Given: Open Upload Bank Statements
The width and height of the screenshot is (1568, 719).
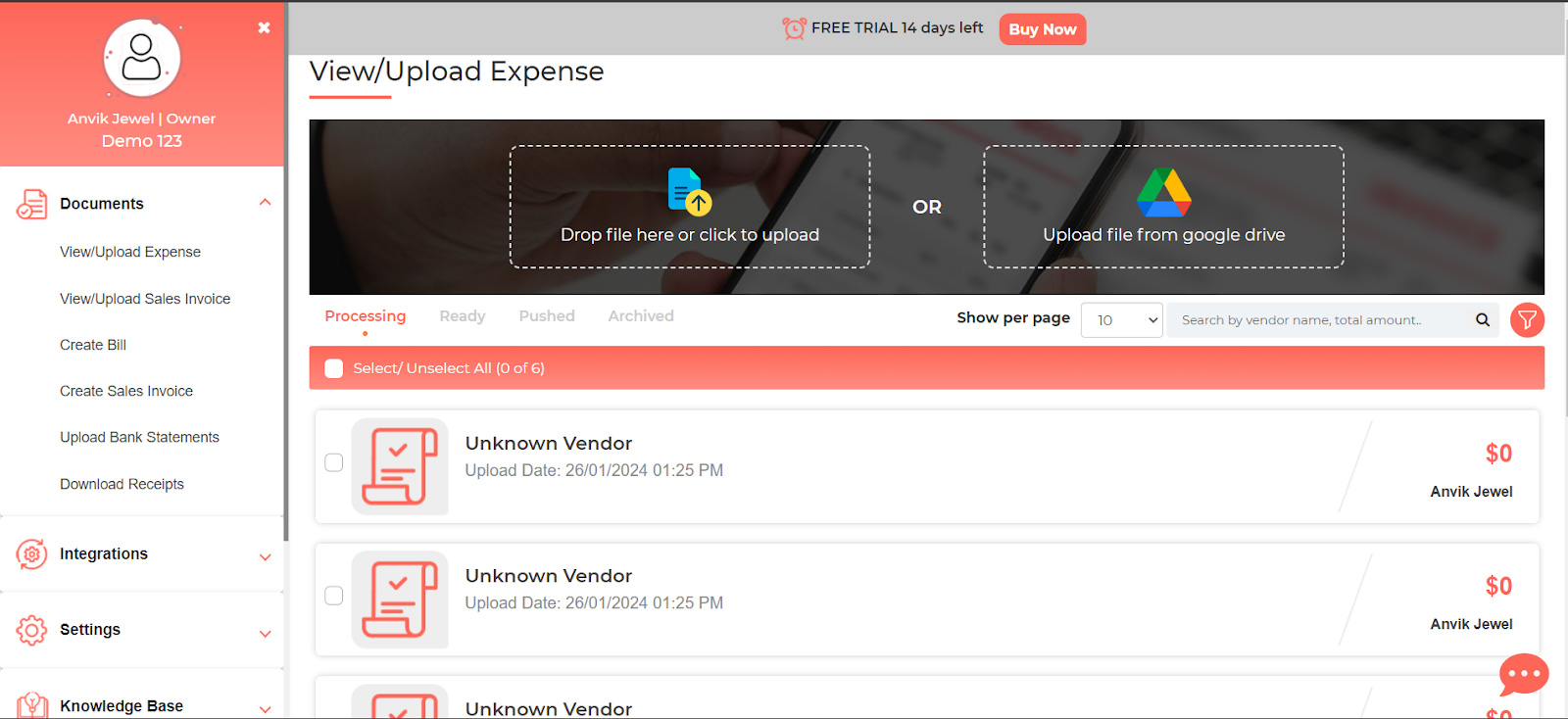Looking at the screenshot, I should click(x=139, y=437).
